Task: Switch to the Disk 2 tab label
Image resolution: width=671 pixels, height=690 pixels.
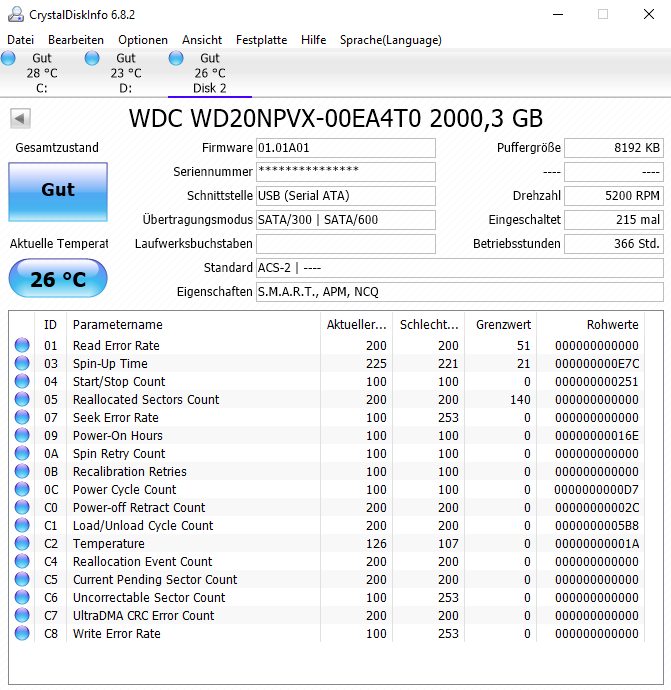Action: pyautogui.click(x=209, y=88)
